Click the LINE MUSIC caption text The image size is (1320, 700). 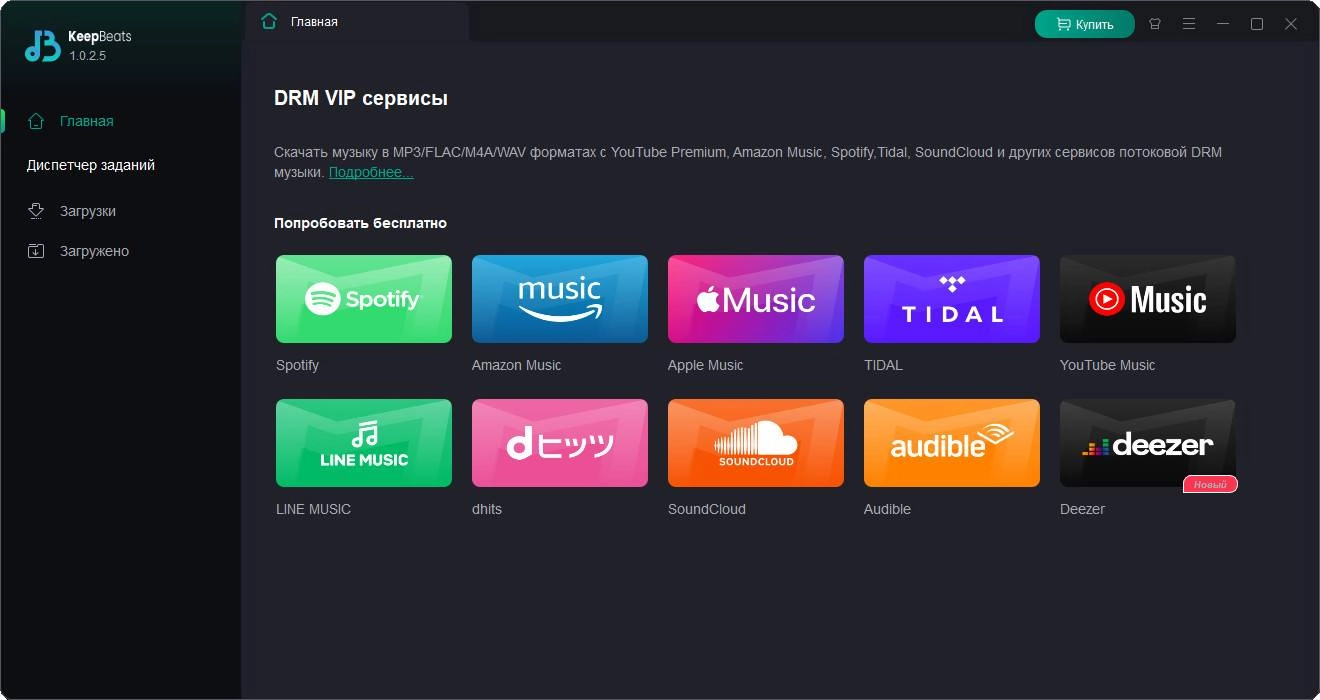click(x=313, y=509)
